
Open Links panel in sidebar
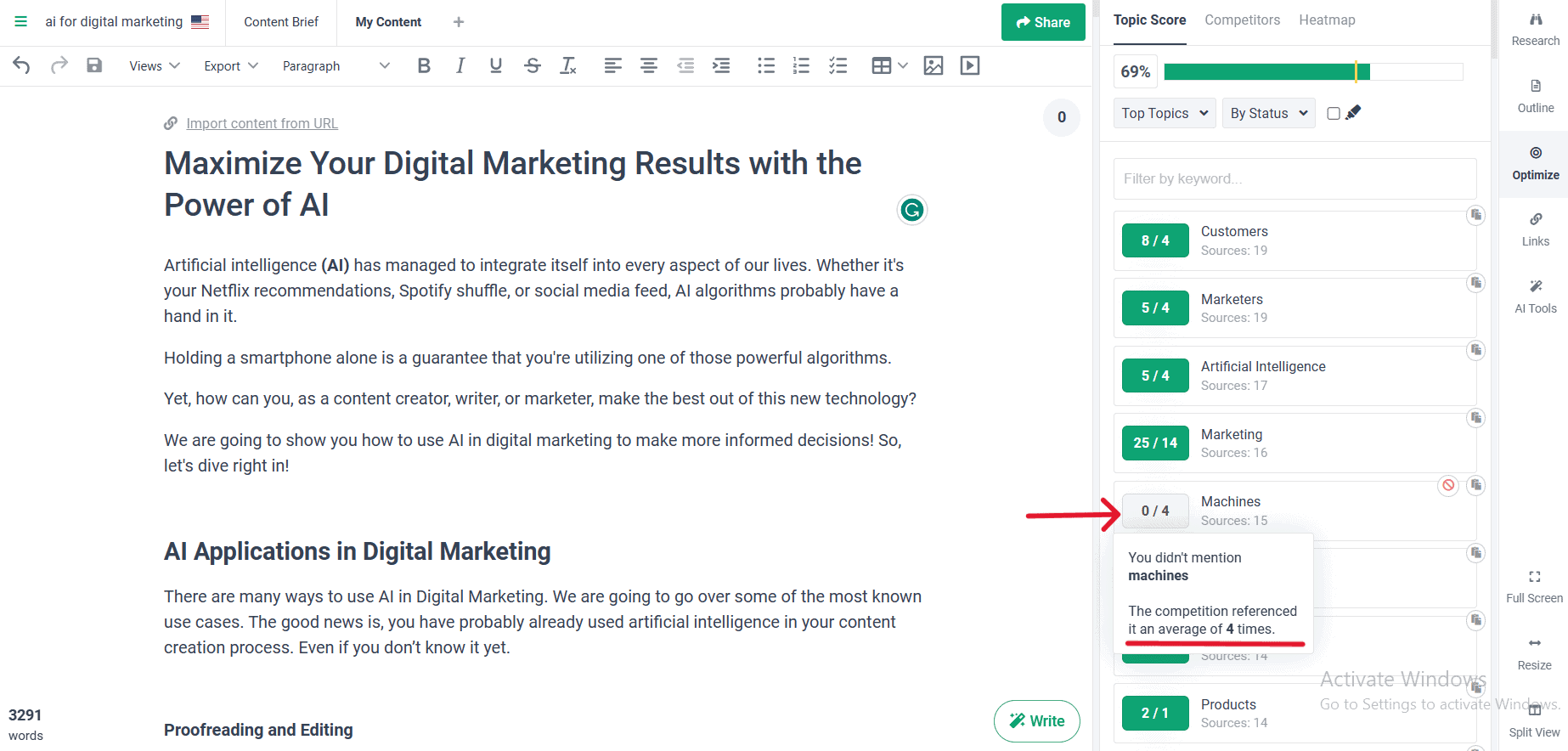1536,230
